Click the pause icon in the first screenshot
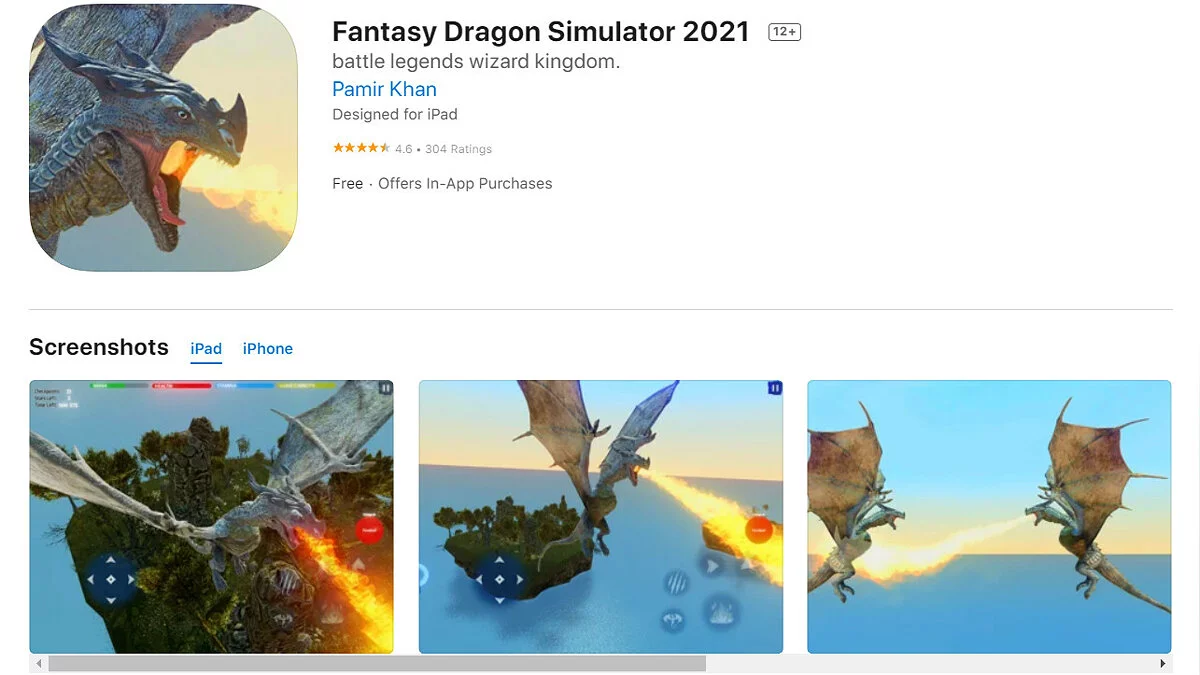1200x675 pixels. point(385,388)
